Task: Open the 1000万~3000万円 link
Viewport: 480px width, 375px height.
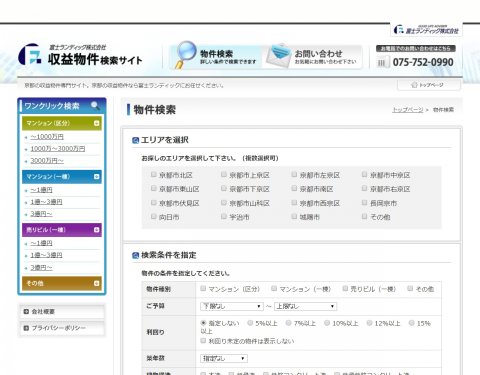Action: click(58, 149)
